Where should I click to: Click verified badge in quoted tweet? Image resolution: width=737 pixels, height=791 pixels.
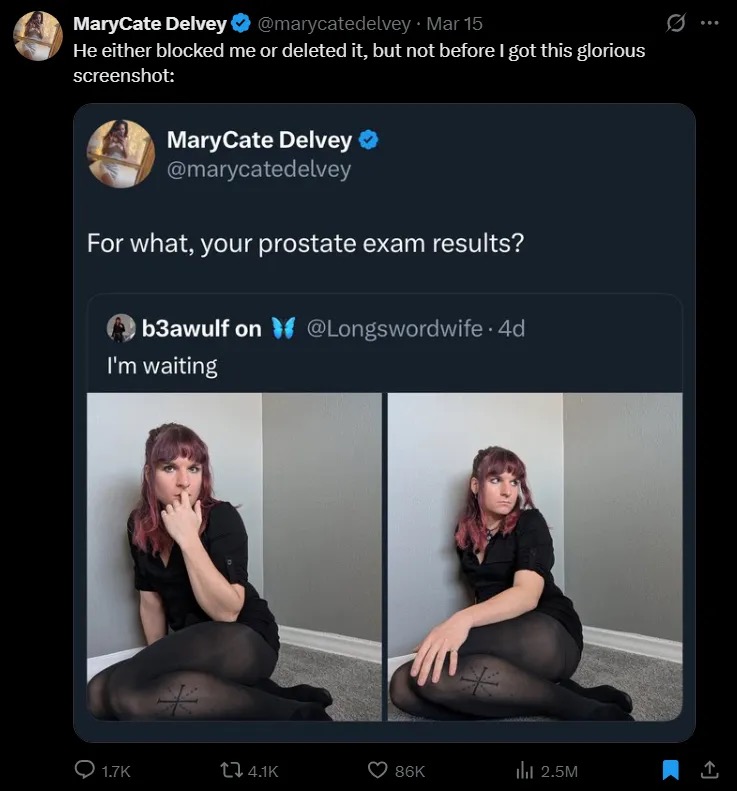pyautogui.click(x=369, y=139)
